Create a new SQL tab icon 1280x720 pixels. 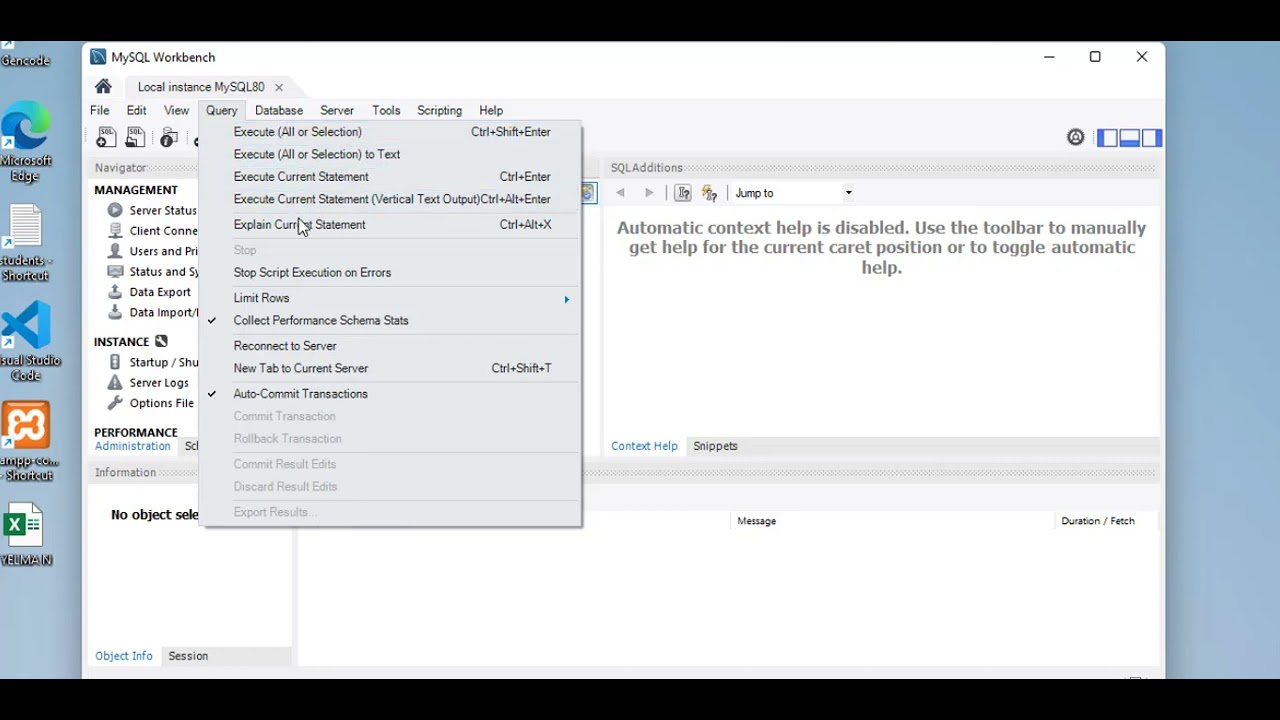[x=106, y=138]
